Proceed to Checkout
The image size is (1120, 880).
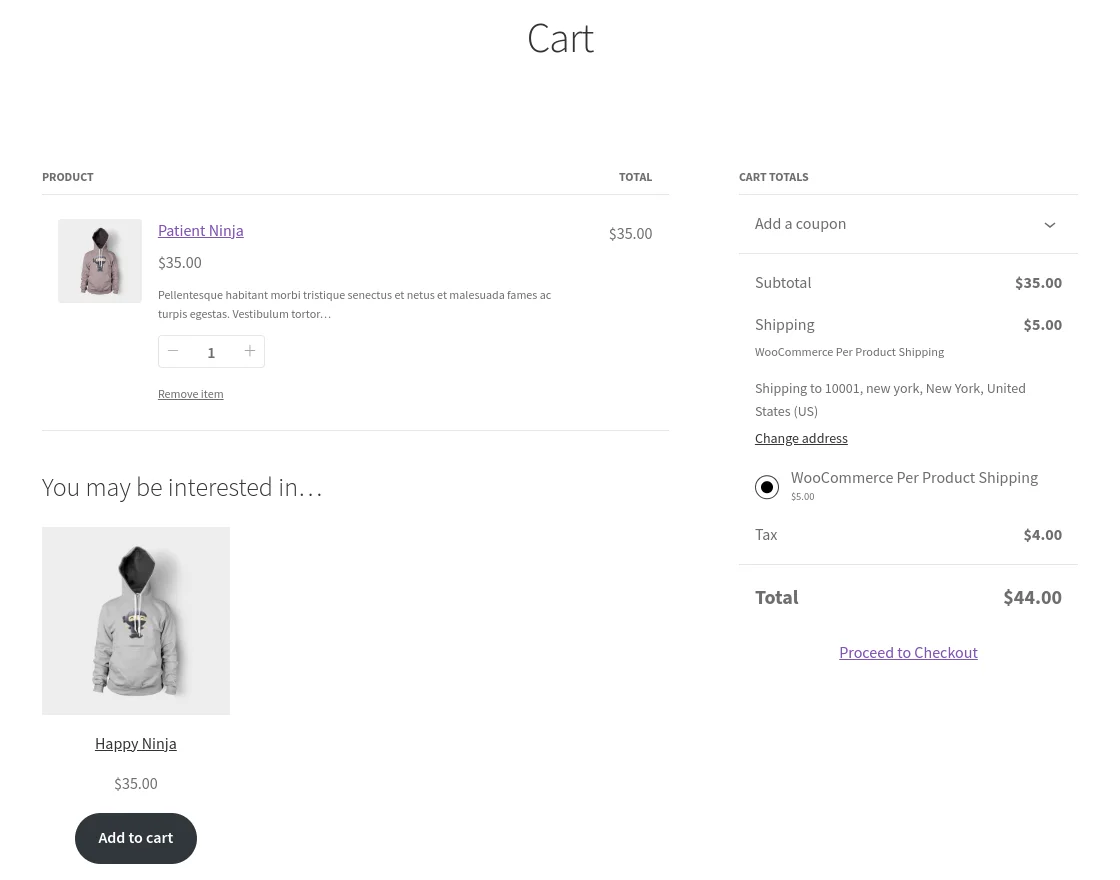tap(908, 652)
